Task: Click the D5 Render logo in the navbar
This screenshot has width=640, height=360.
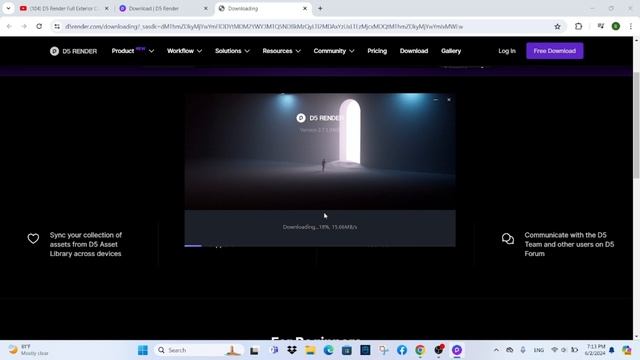Action: (x=73, y=51)
